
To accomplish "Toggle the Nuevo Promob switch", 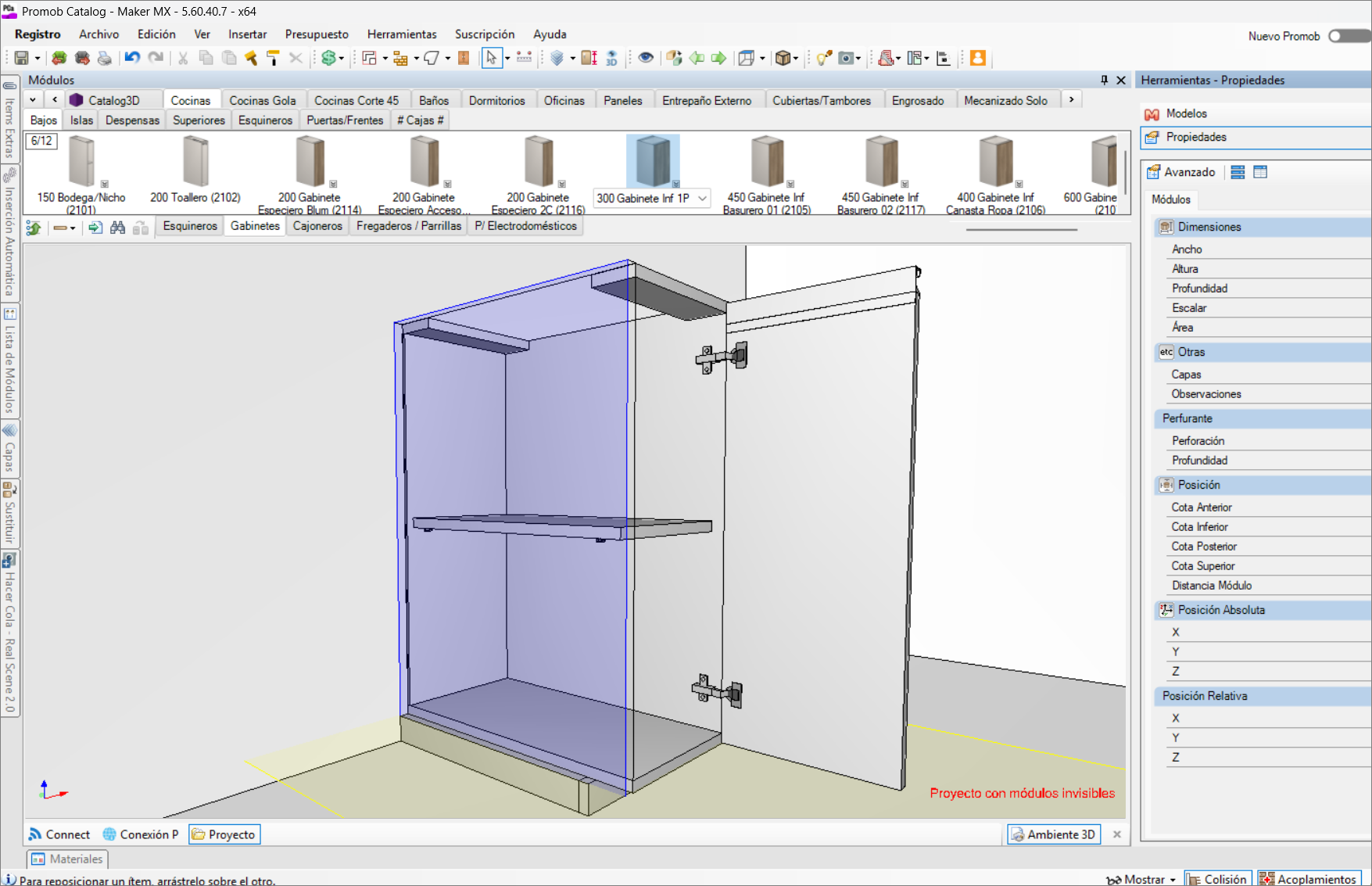I will [x=1348, y=36].
